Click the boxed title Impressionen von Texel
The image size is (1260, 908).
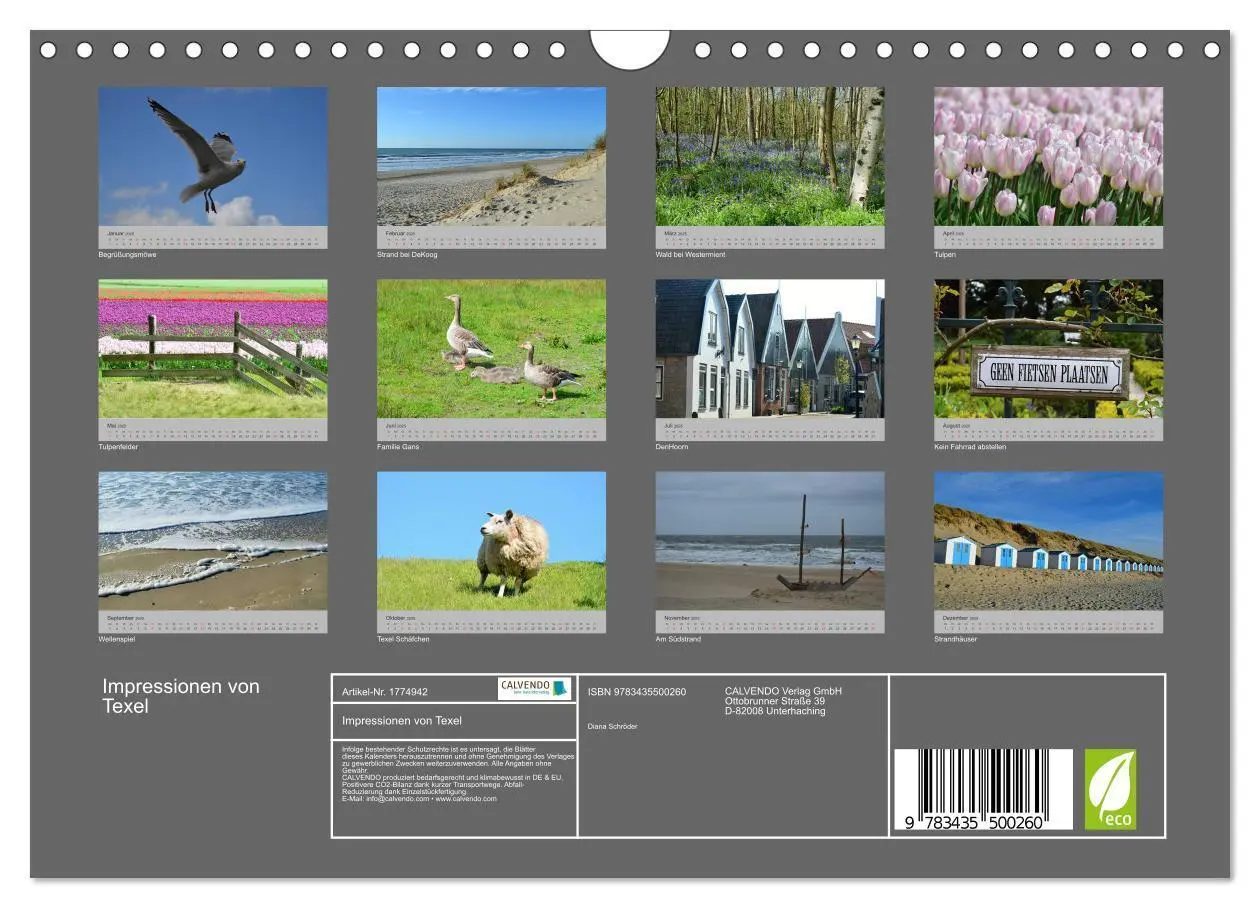(x=402, y=720)
